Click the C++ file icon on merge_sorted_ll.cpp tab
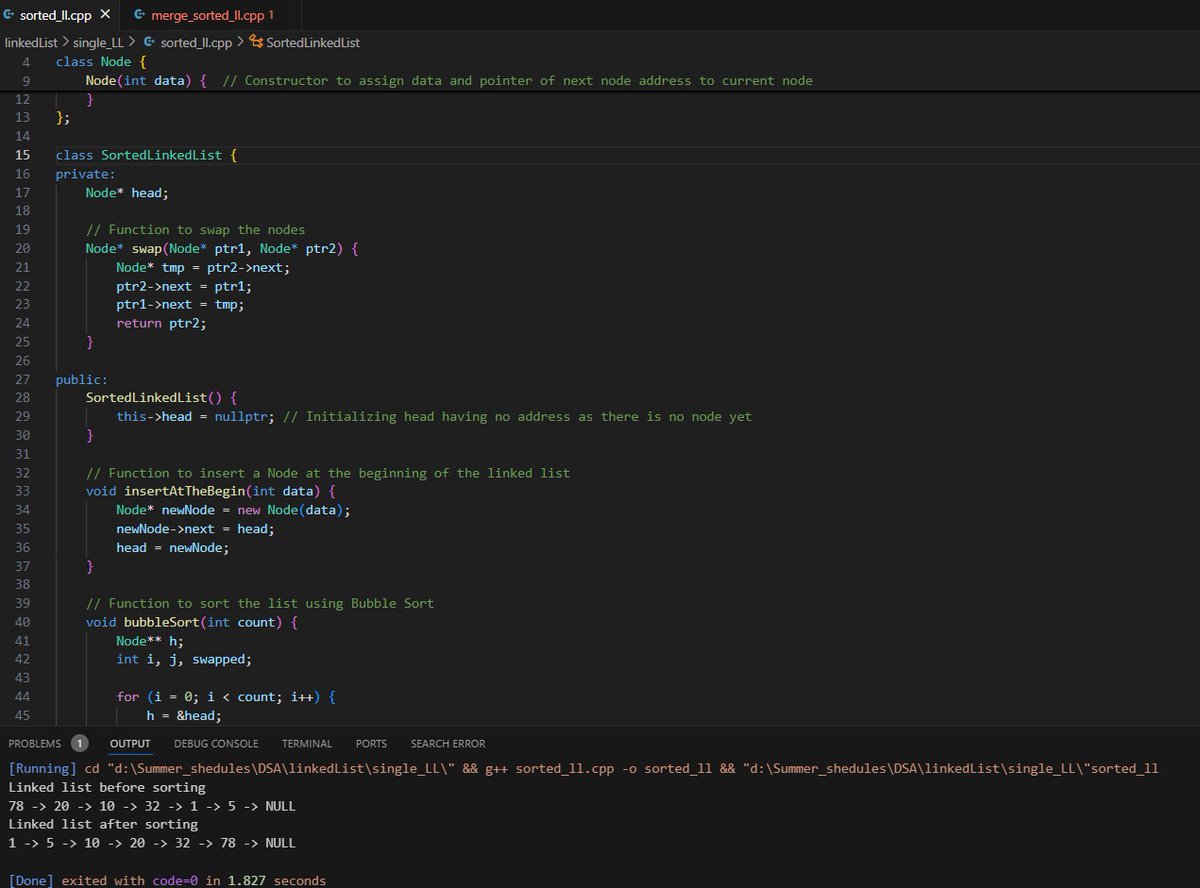 (x=139, y=16)
